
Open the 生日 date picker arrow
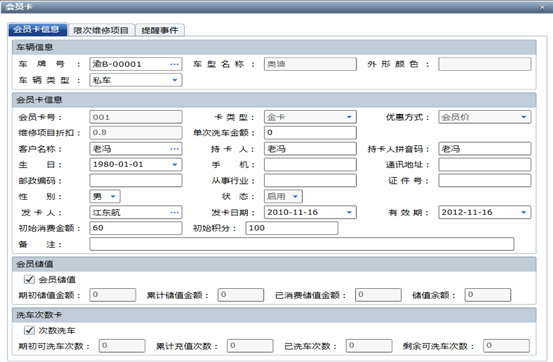pos(175,165)
